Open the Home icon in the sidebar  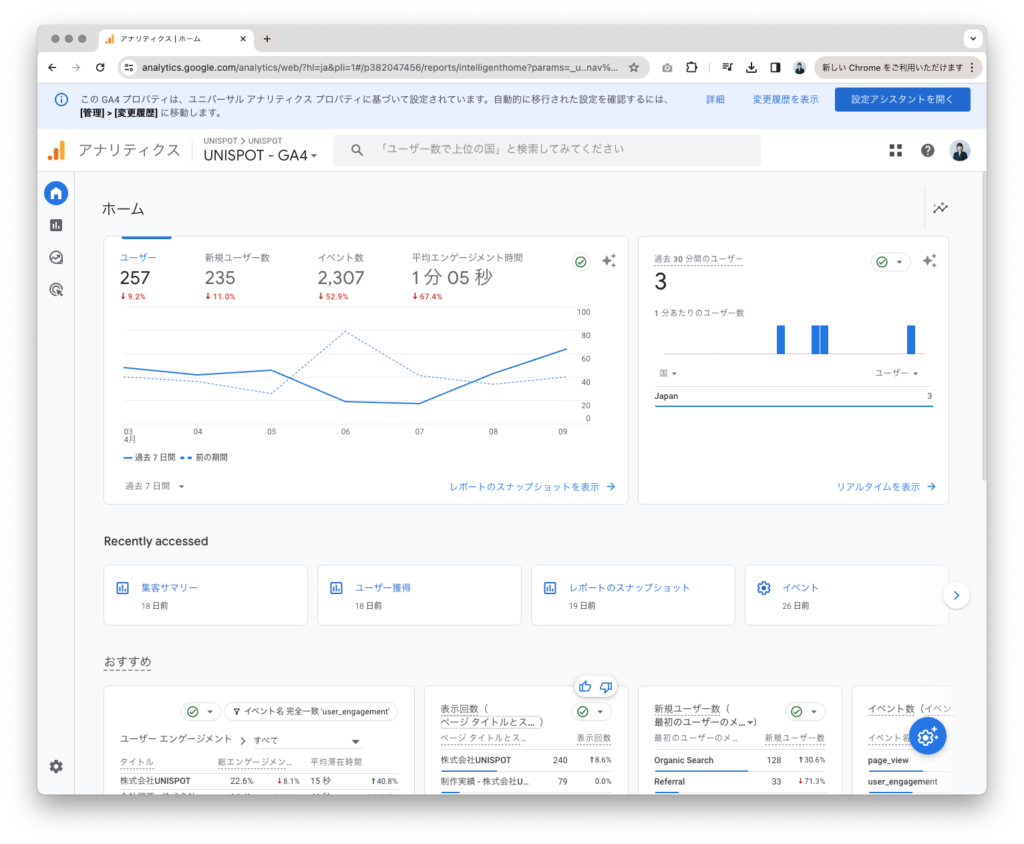point(56,193)
